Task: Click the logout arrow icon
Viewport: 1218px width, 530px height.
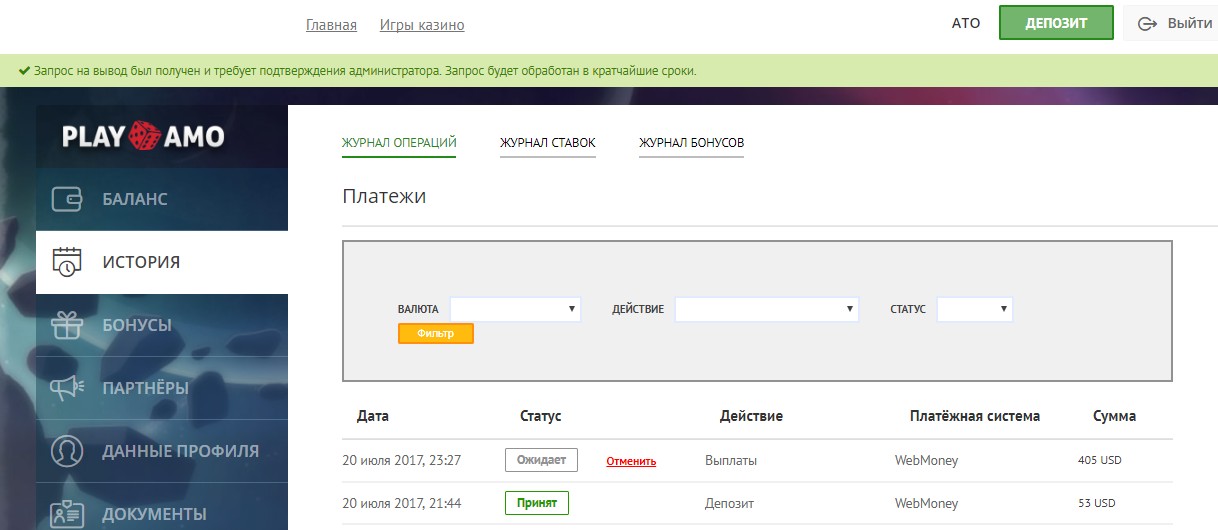Action: click(1147, 23)
